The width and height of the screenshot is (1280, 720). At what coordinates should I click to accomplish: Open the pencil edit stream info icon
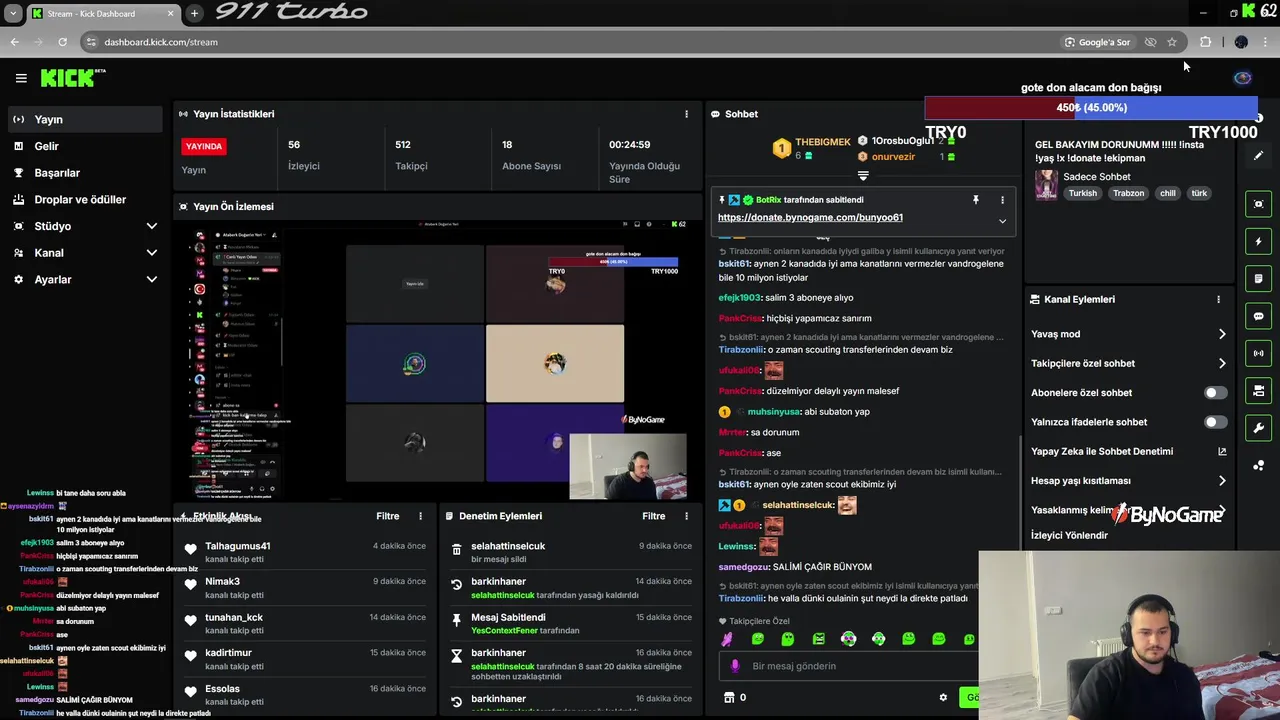[x=1258, y=156]
